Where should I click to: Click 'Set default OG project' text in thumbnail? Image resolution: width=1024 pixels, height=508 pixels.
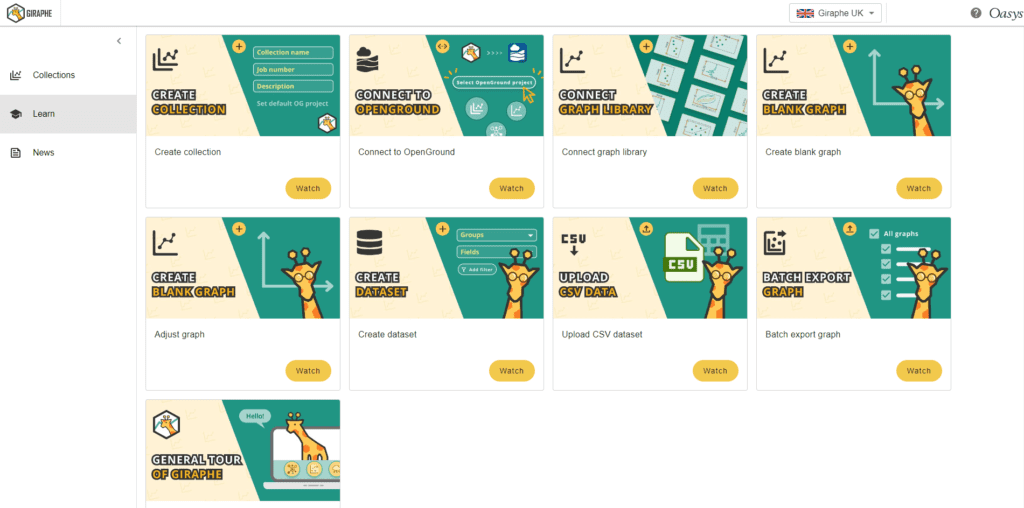click(293, 103)
